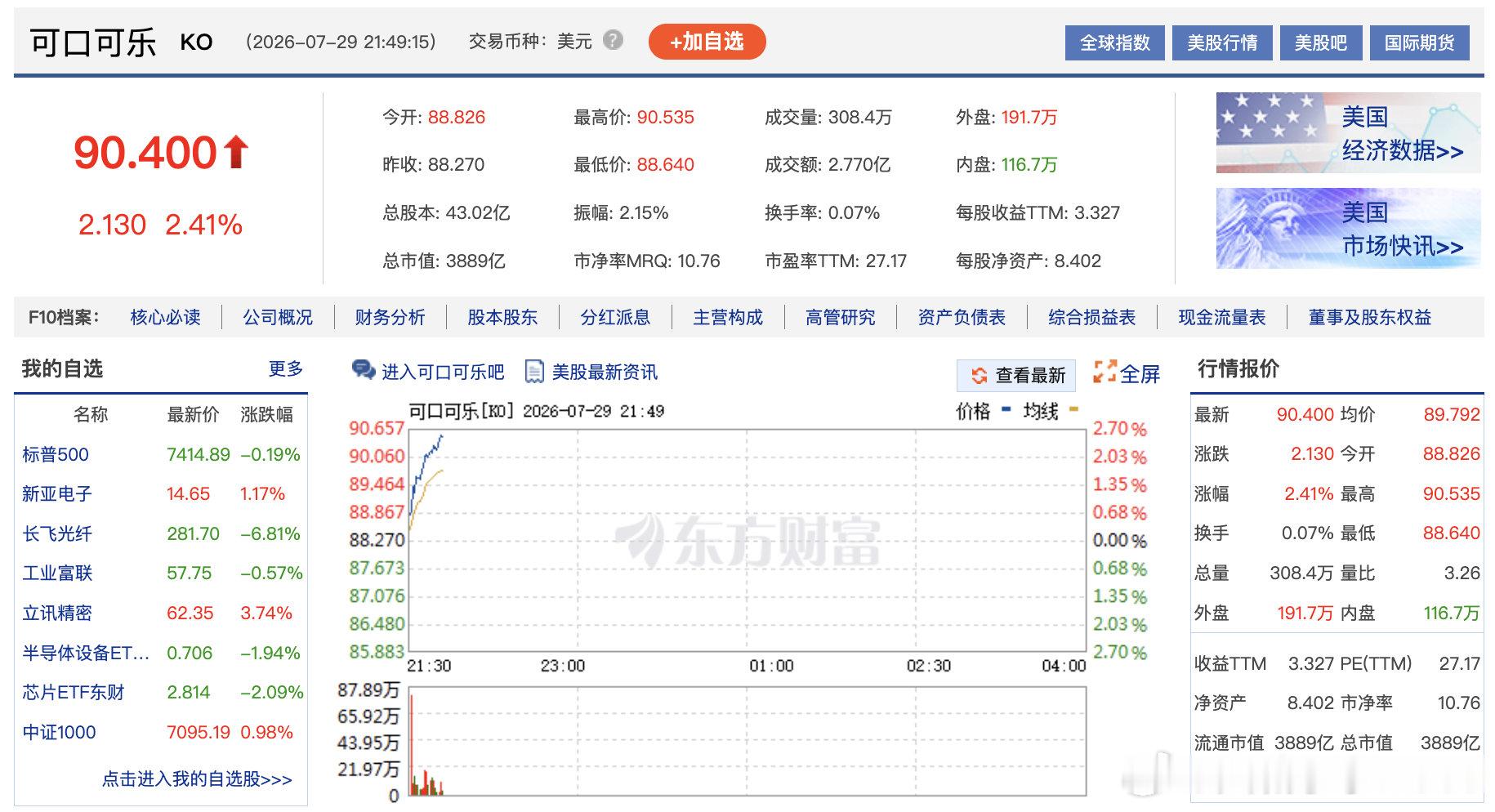Click 点击进入我的自选股>>> link

point(197,779)
